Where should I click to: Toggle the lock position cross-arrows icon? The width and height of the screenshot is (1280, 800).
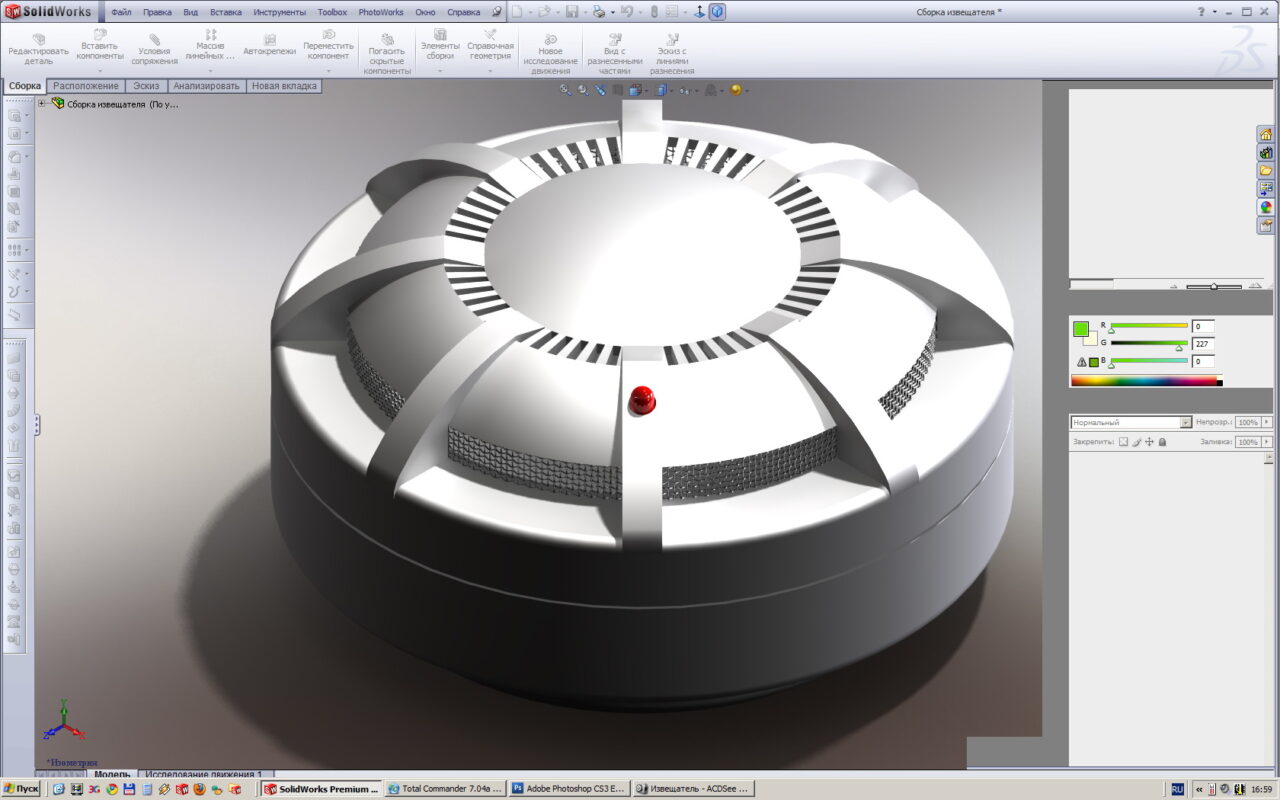[1149, 441]
